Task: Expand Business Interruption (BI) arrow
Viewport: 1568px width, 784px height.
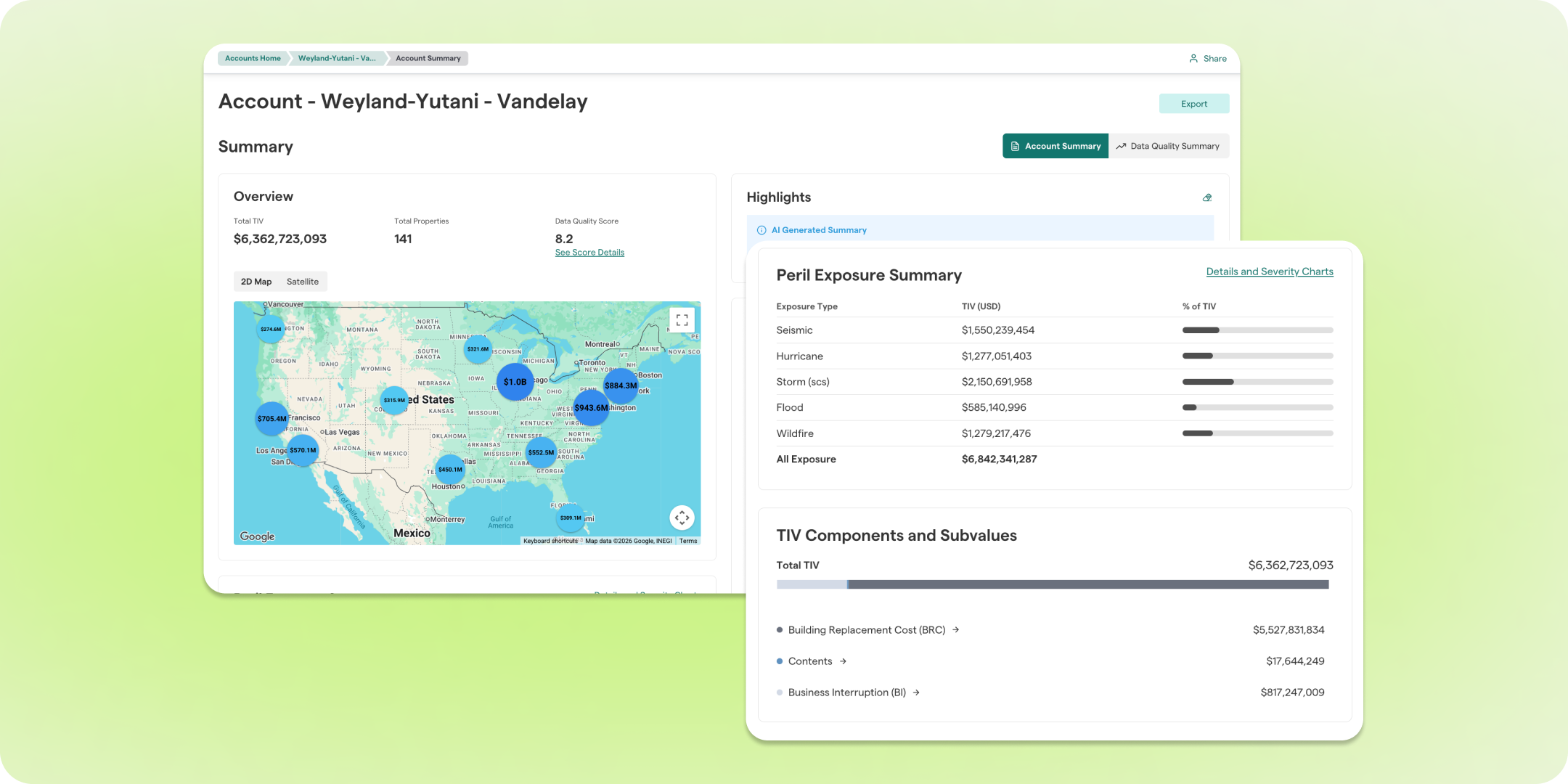Action: coord(916,693)
